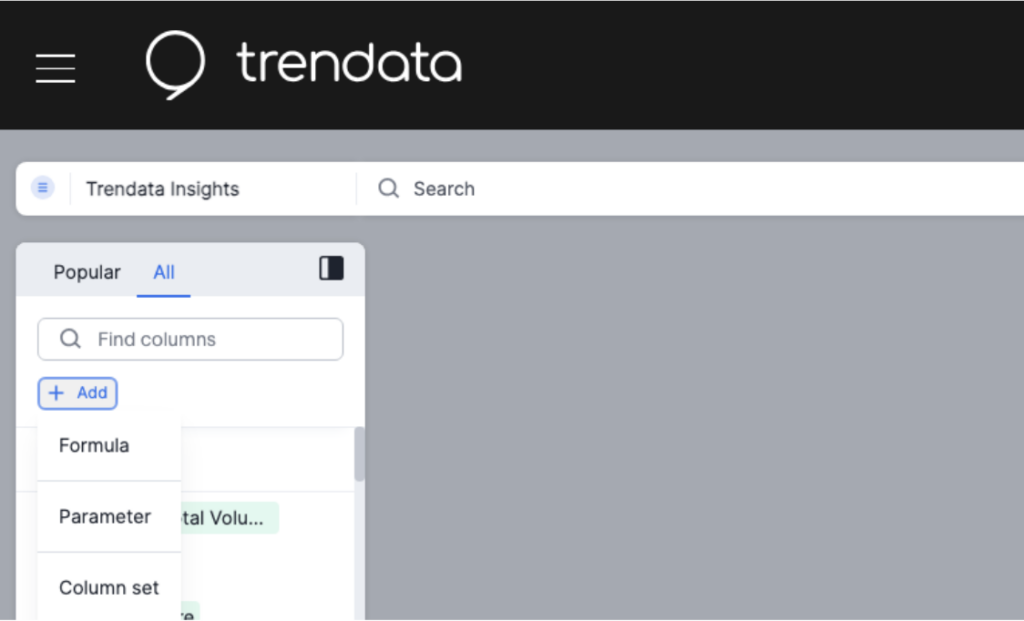Screen dimensions: 1024x621
Task: Click into the Find columns field
Action: [190, 339]
